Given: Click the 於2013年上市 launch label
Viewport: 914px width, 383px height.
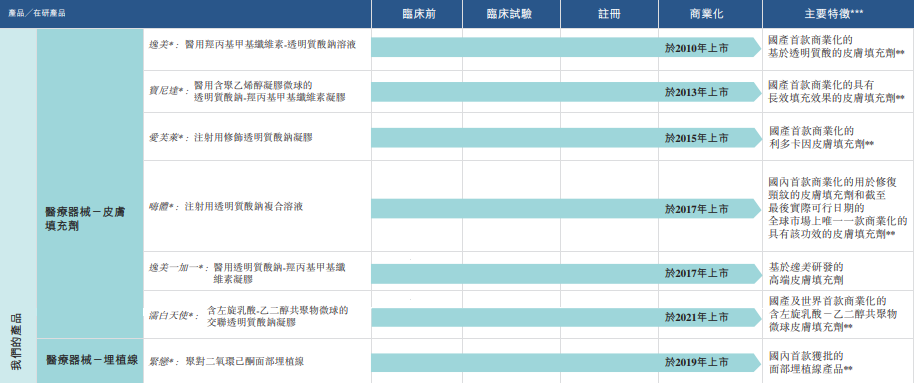Looking at the screenshot, I should coord(697,92).
